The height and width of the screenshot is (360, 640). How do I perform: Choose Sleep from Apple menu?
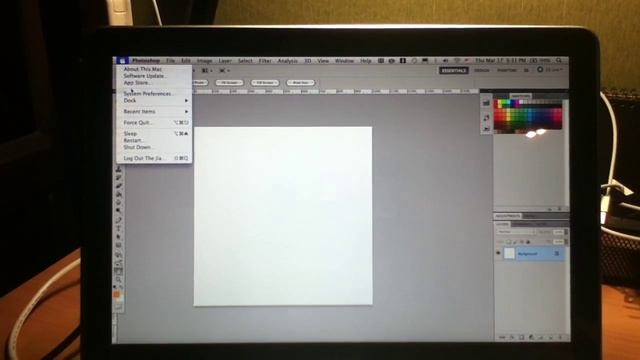(x=154, y=133)
